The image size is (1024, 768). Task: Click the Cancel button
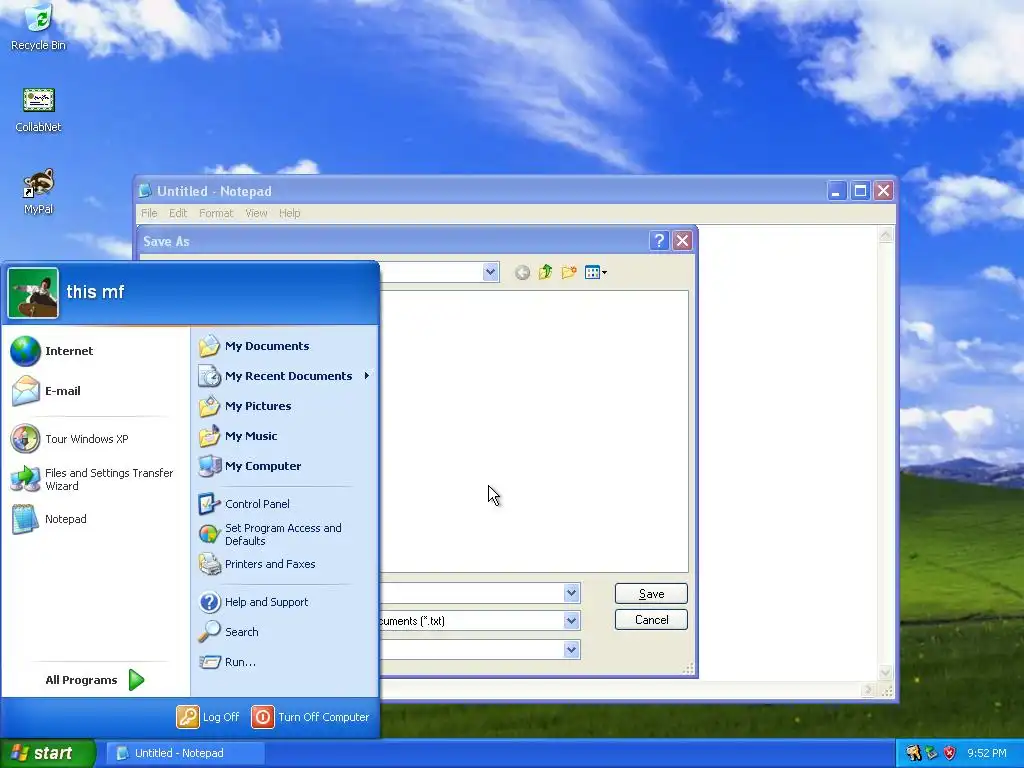(651, 620)
